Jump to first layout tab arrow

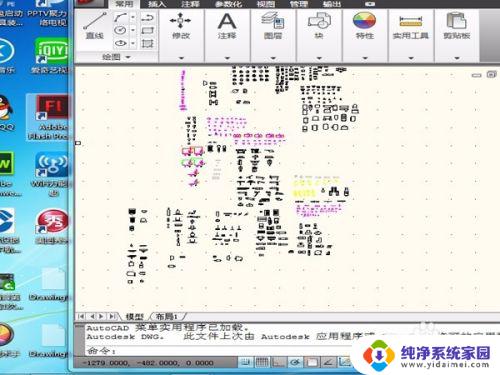click(80, 316)
